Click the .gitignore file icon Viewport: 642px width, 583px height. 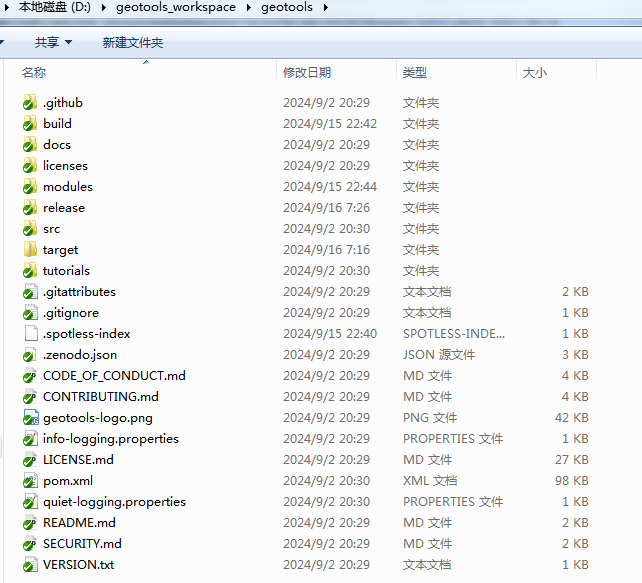click(x=30, y=312)
